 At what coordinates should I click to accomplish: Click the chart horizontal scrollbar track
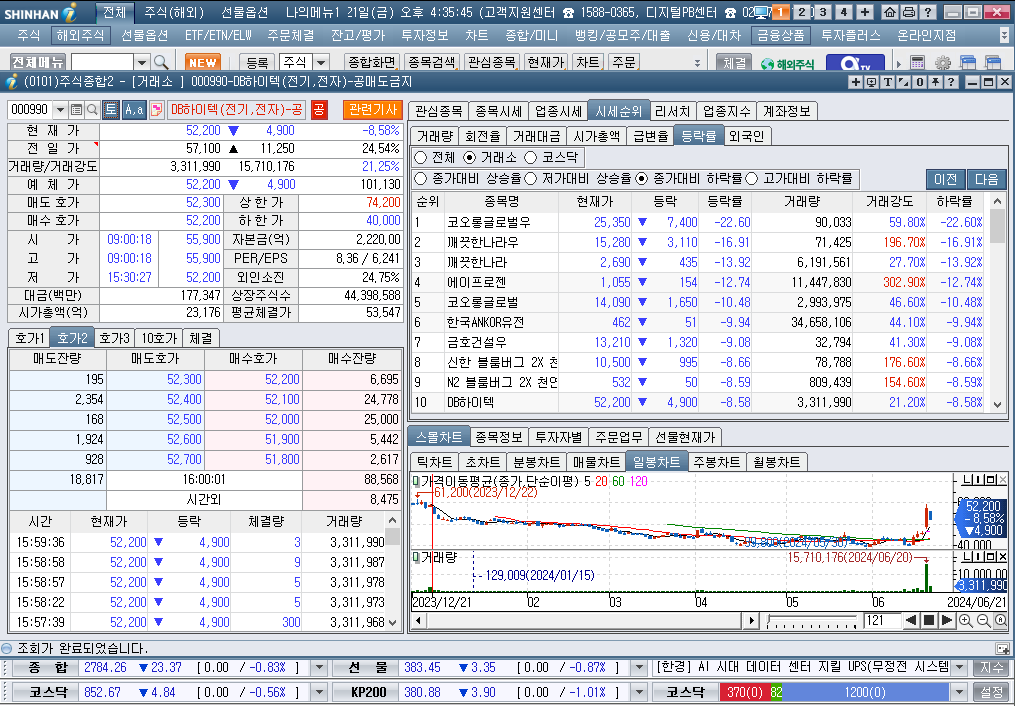pyautogui.click(x=585, y=621)
